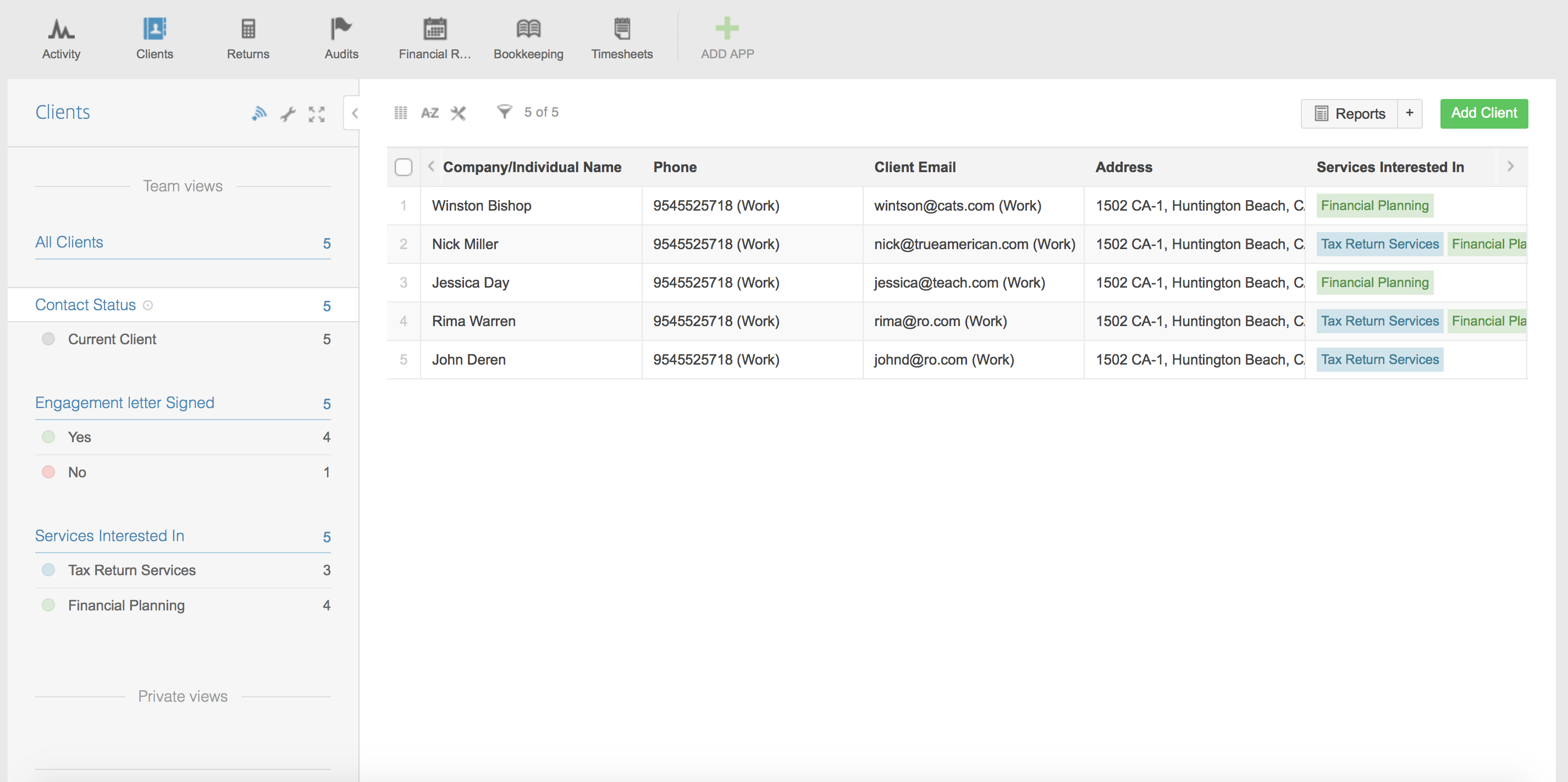Screen dimensions: 1568x782
Task: Expand Clients panel to fullscreen
Action: pos(317,114)
